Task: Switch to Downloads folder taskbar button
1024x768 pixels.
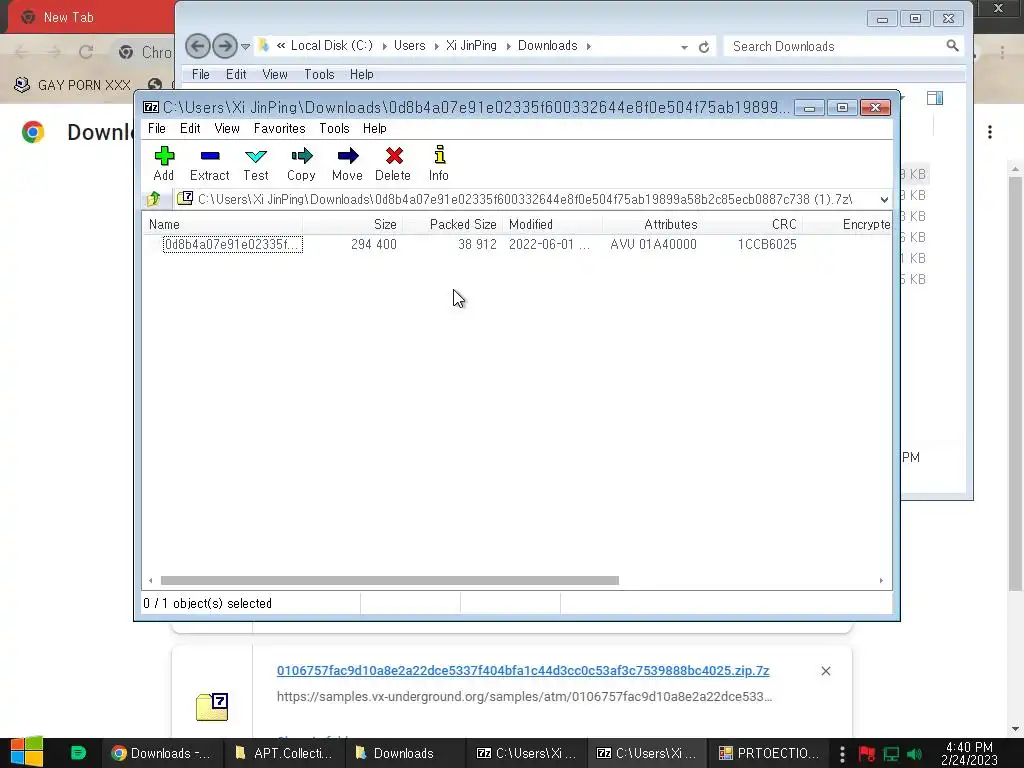Action: [404, 753]
